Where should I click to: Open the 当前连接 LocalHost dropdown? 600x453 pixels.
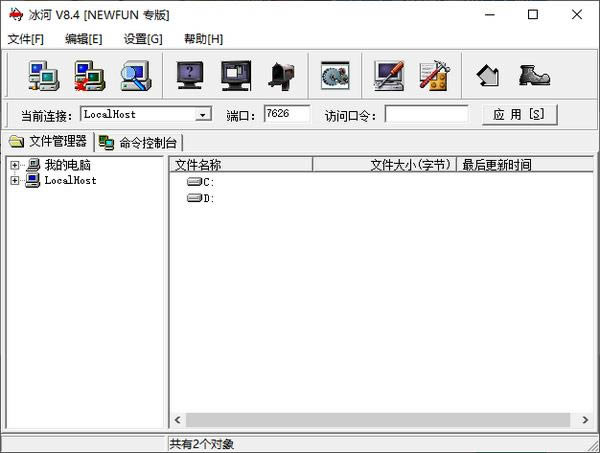203,115
